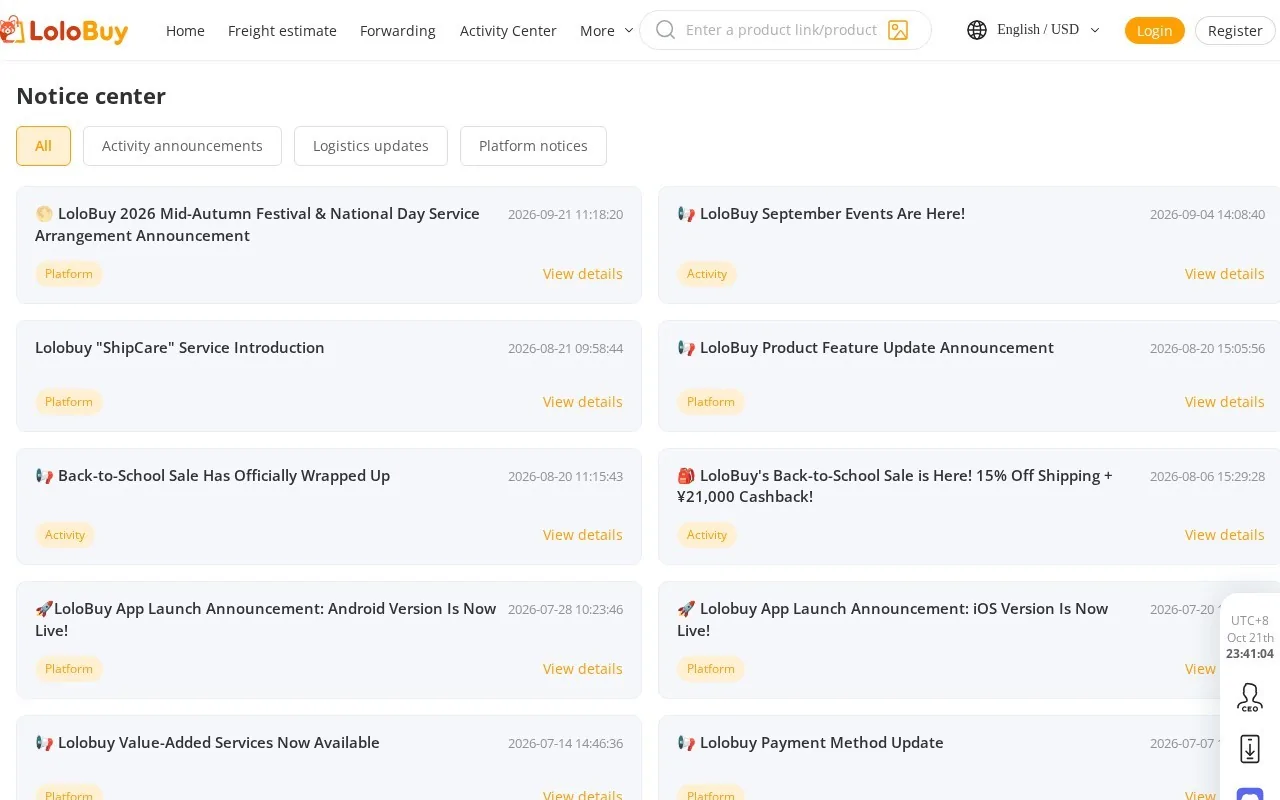
Task: View details of 15% Off Shipping notice
Action: point(1224,535)
